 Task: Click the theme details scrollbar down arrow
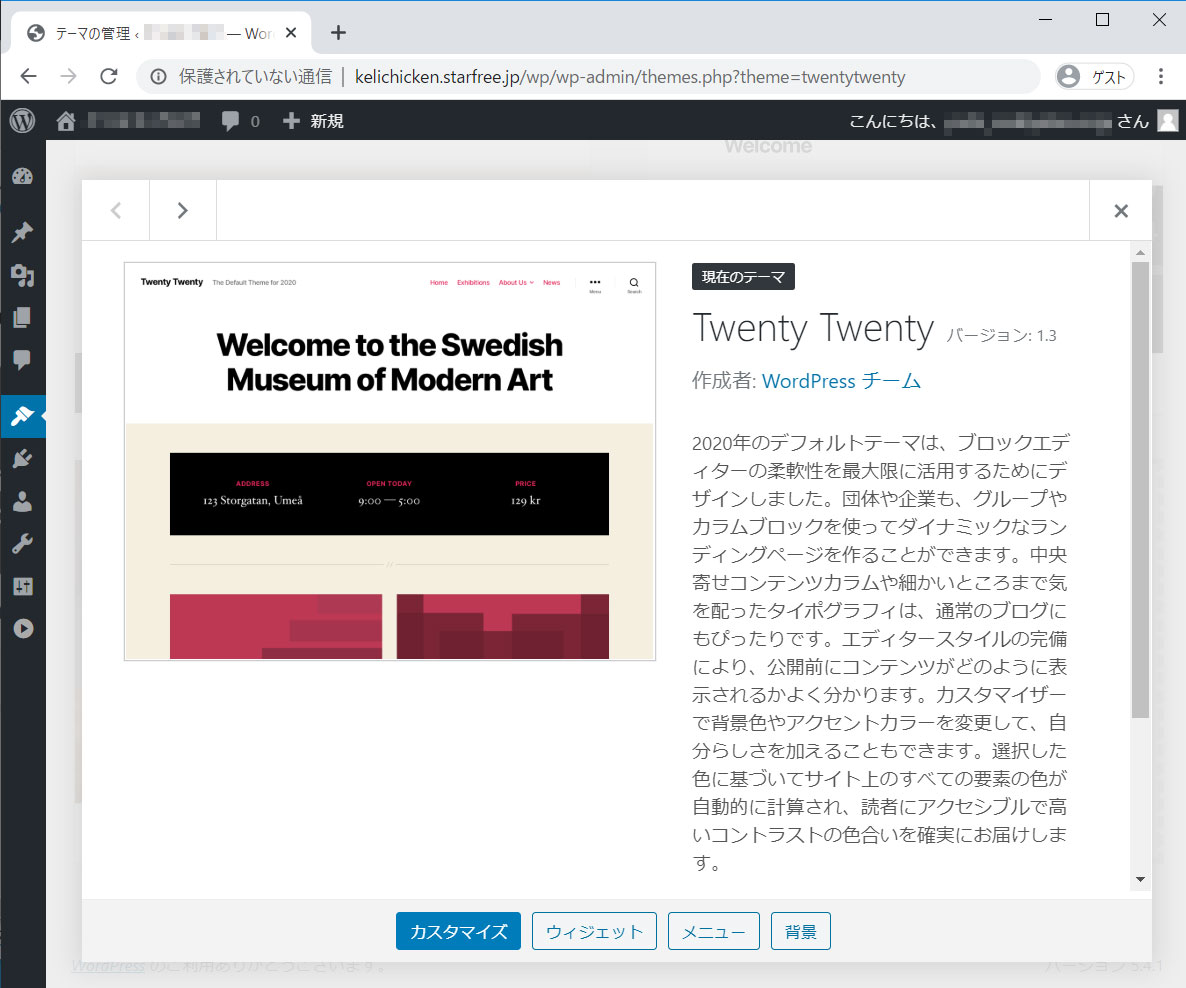point(1141,880)
